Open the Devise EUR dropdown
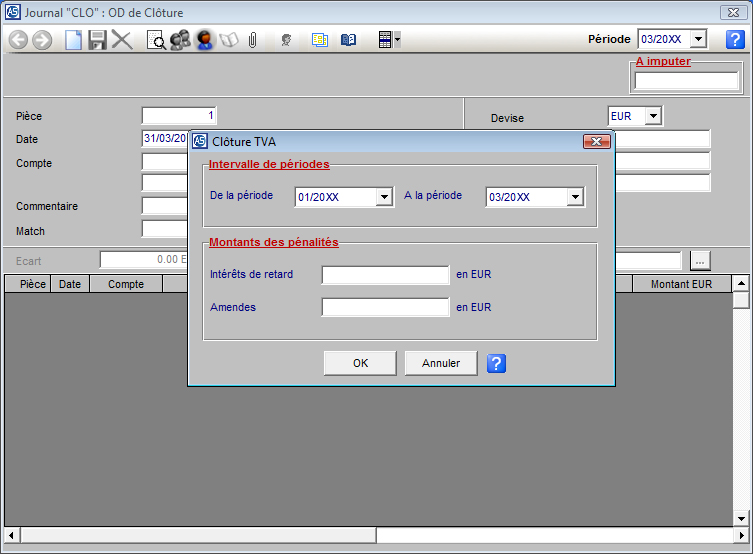 click(653, 116)
